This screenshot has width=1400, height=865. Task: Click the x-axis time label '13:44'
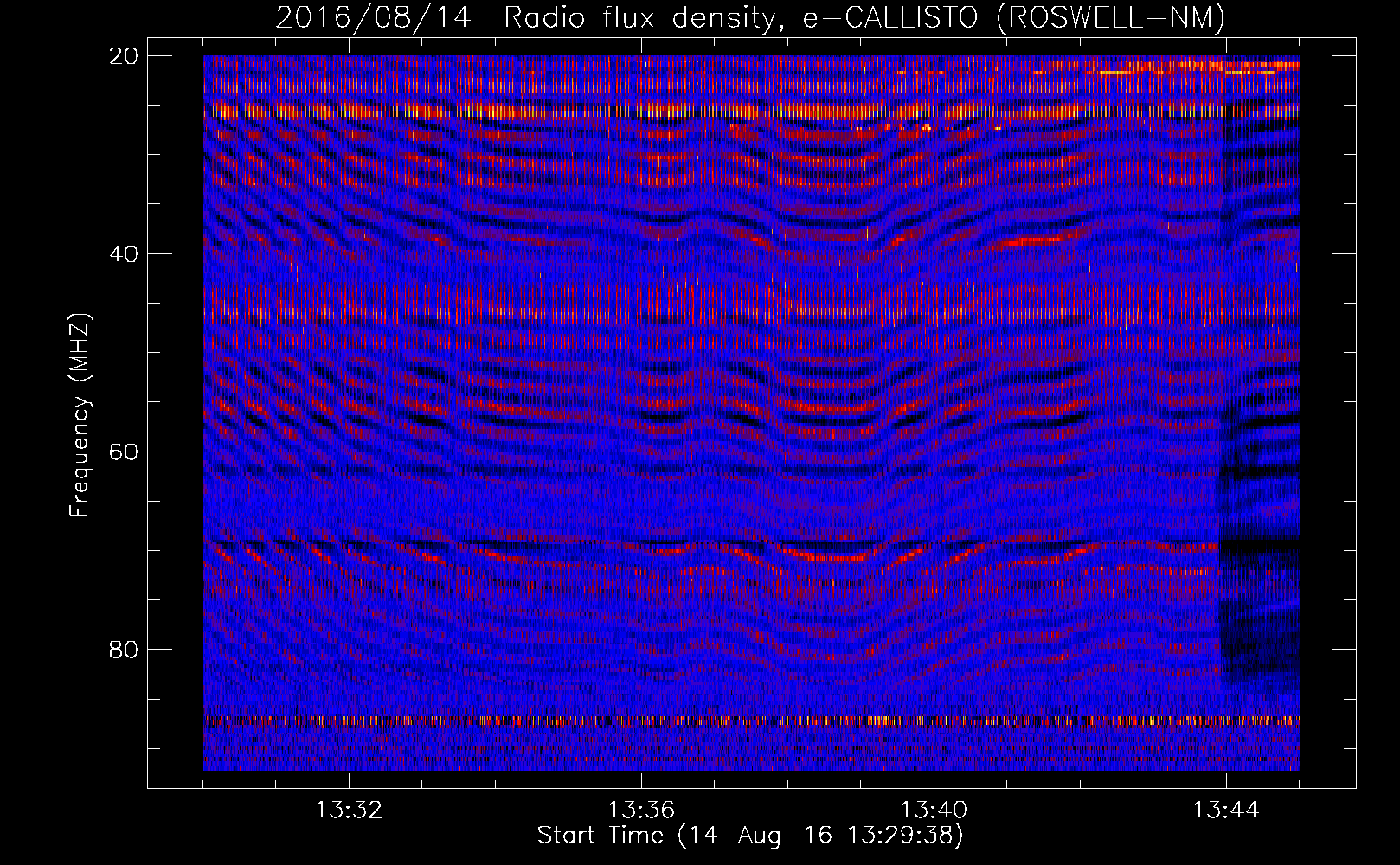[x=1226, y=811]
